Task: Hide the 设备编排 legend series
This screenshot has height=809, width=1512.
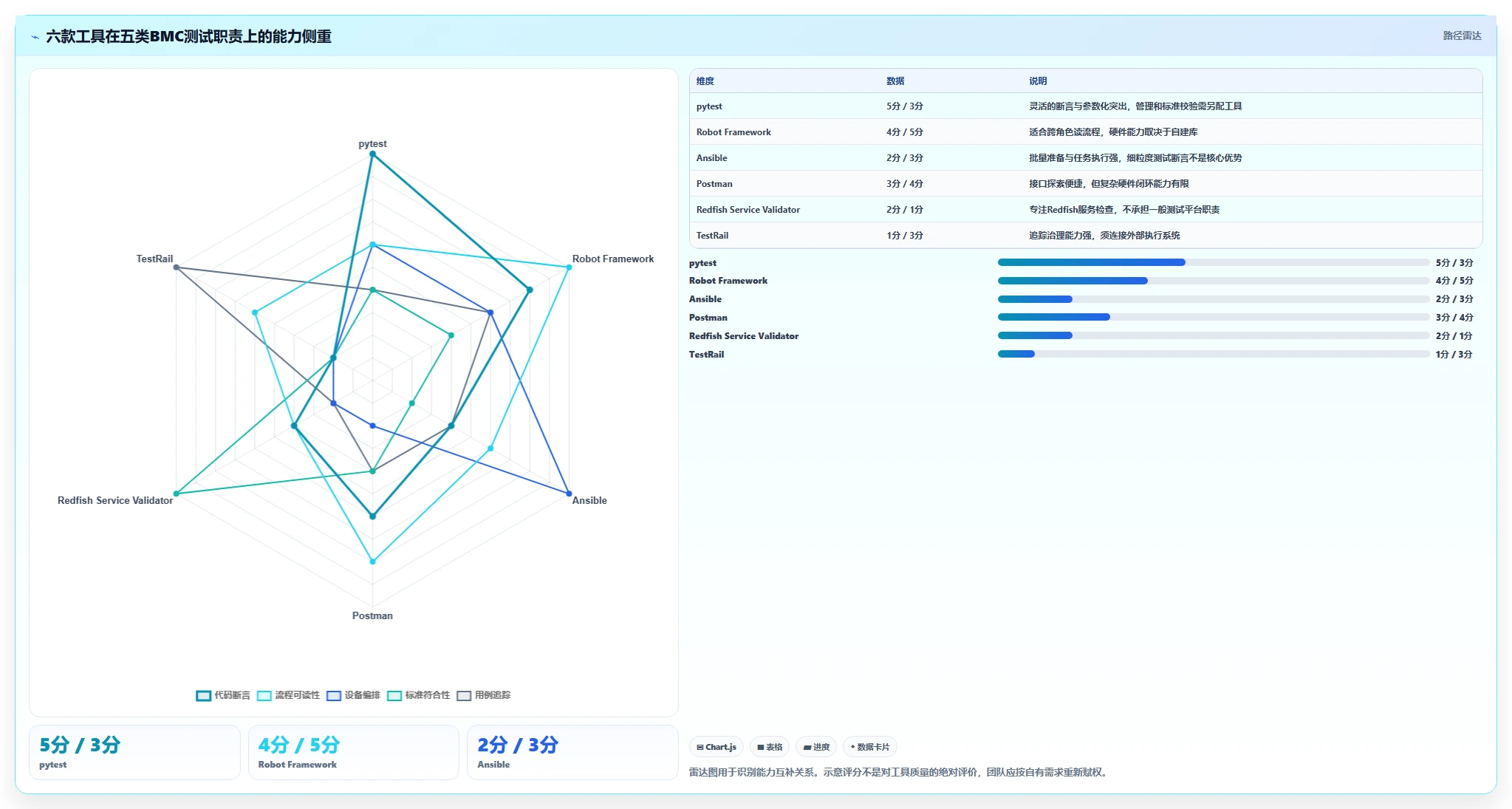Action: pyautogui.click(x=353, y=695)
